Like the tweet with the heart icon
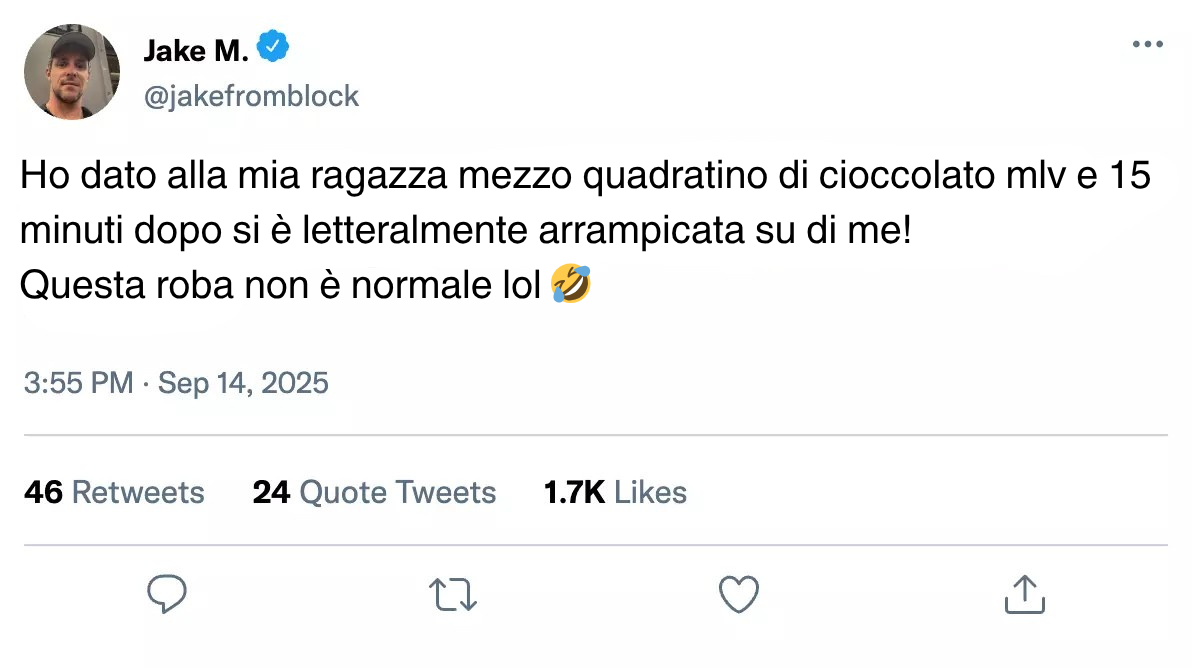Image resolution: width=1192 pixels, height=668 pixels. click(739, 594)
